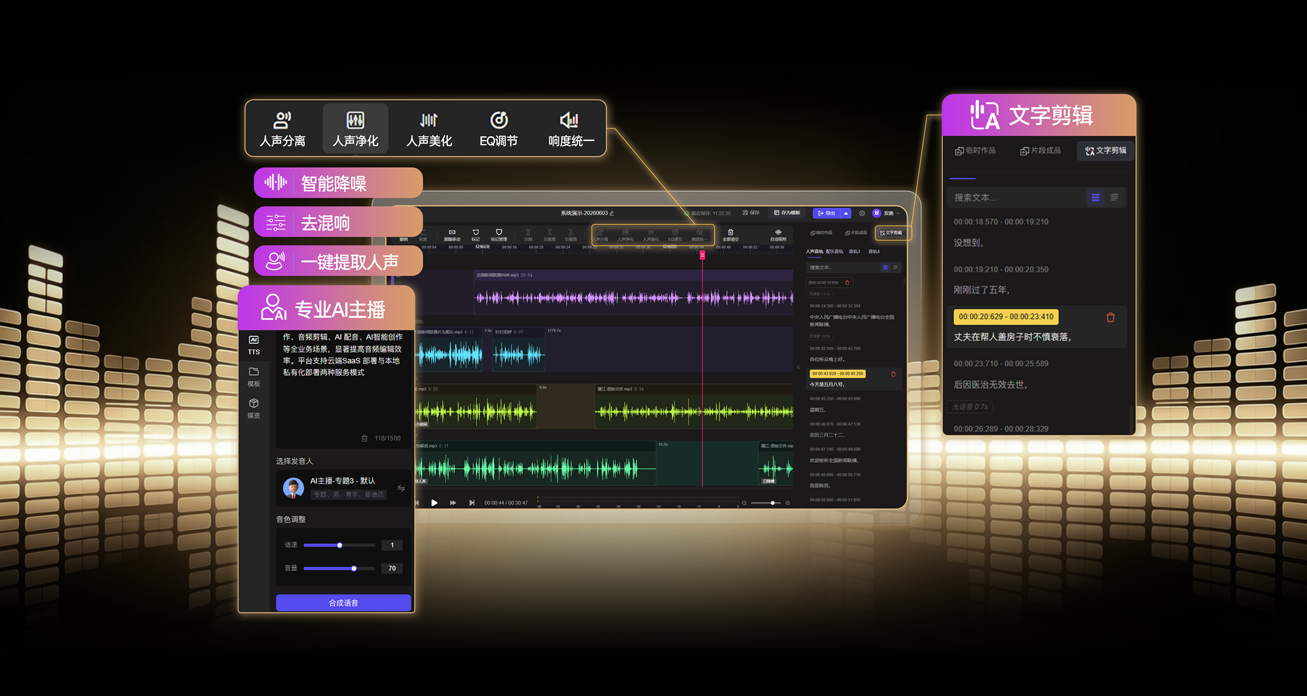Open the 文字剪辑 tab in large panel

click(1105, 151)
